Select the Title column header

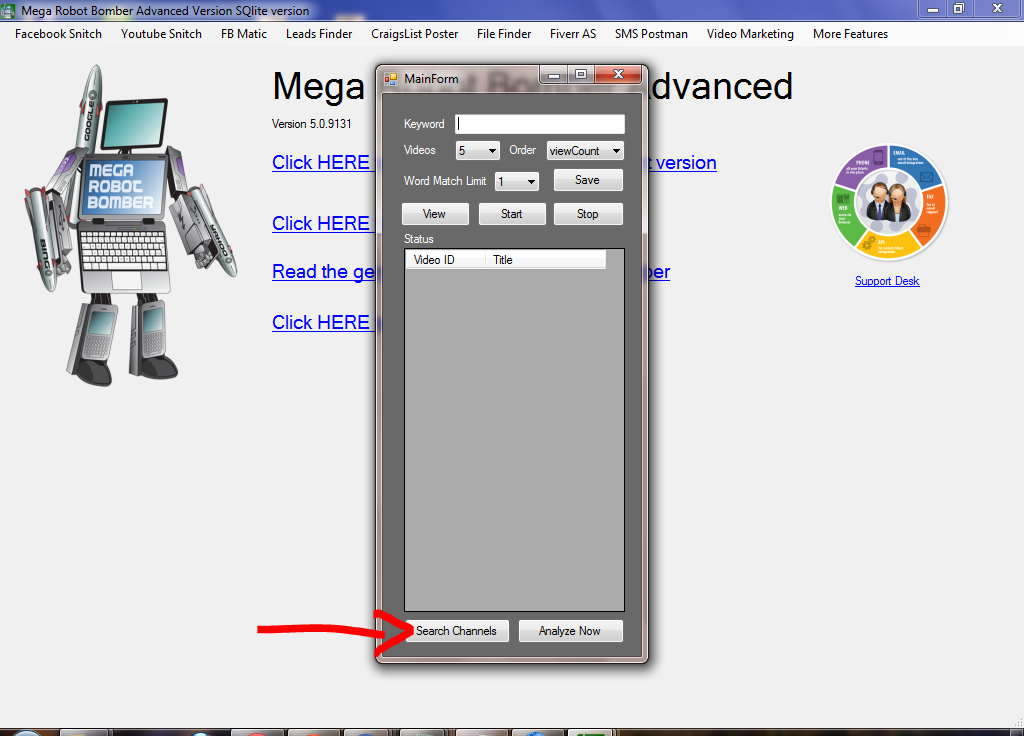tap(545, 260)
